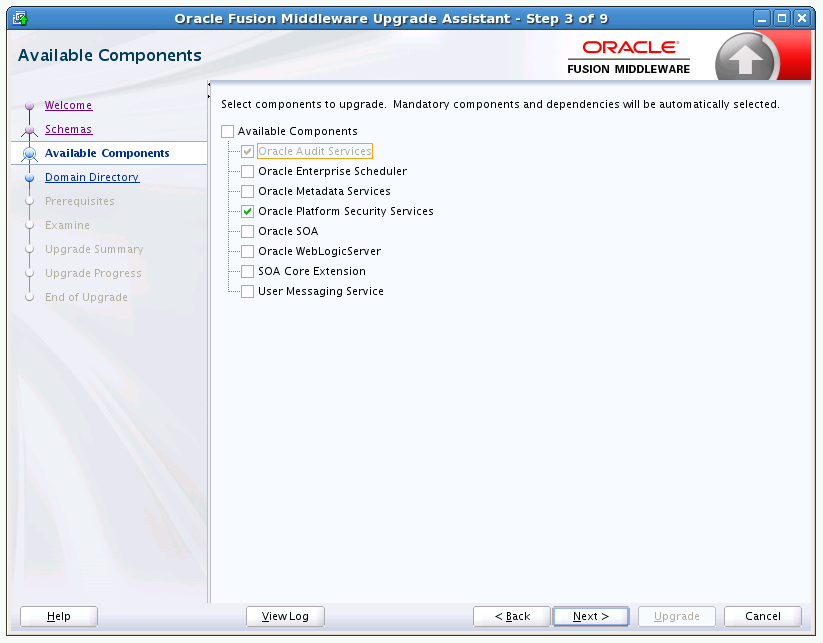
Task: Click the Welcome step bullet icon
Action: tap(29, 106)
